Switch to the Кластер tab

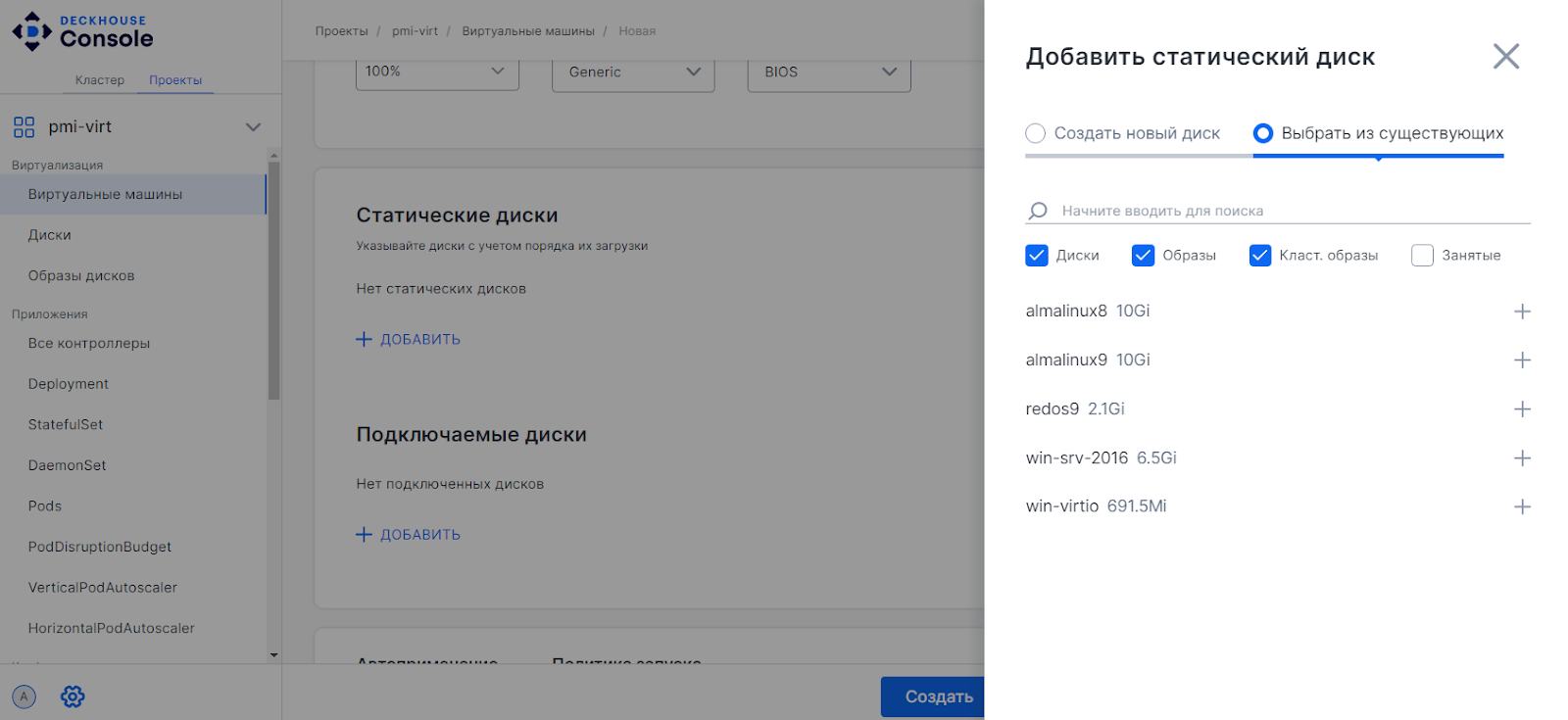100,80
